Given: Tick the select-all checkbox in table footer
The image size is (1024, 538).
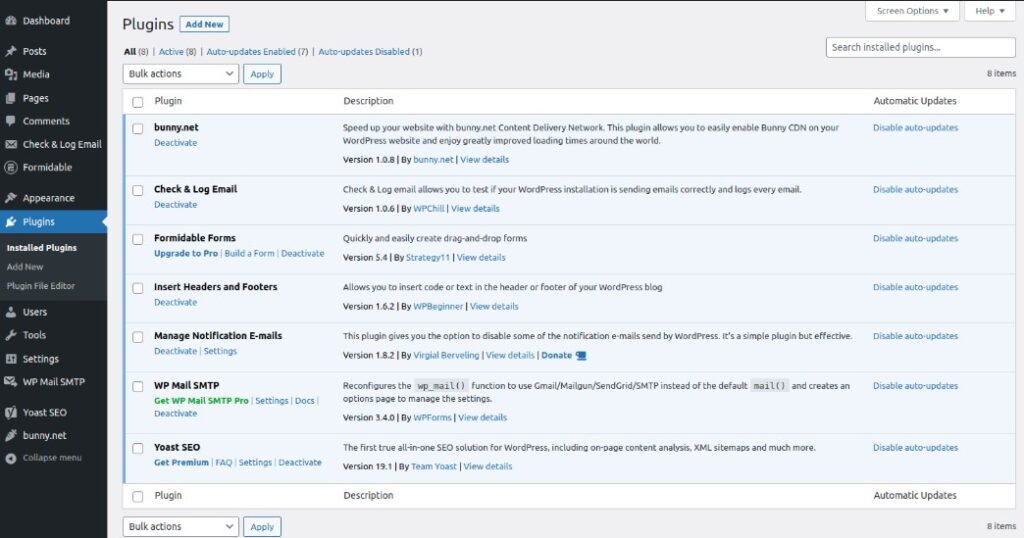Looking at the screenshot, I should coord(138,496).
